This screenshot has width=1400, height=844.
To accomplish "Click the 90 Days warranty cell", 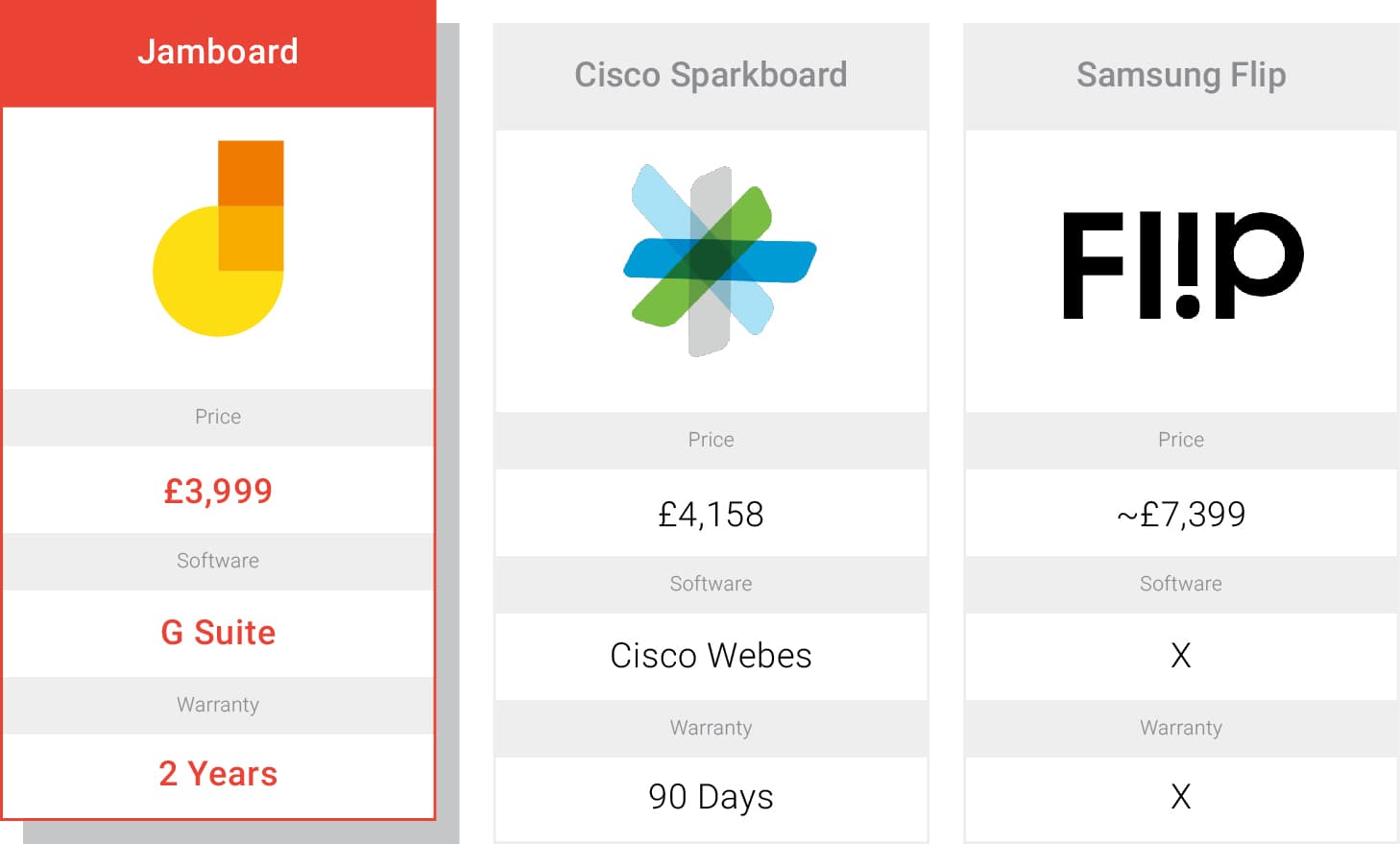I will coord(711,797).
